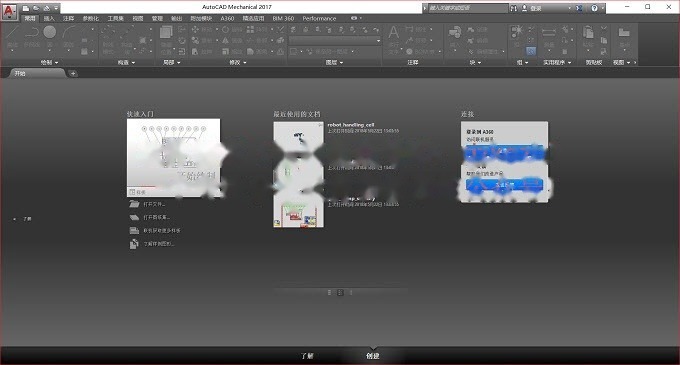Click the New file icon in quick access toolbar
Image resolution: width=680 pixels, height=365 pixels.
pos(26,8)
